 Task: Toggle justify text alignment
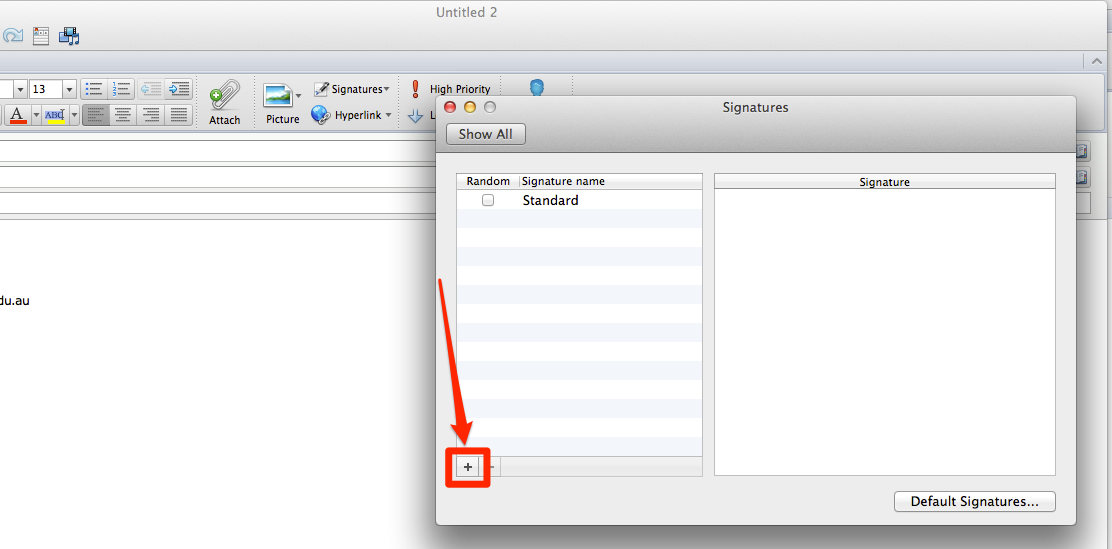coord(178,113)
